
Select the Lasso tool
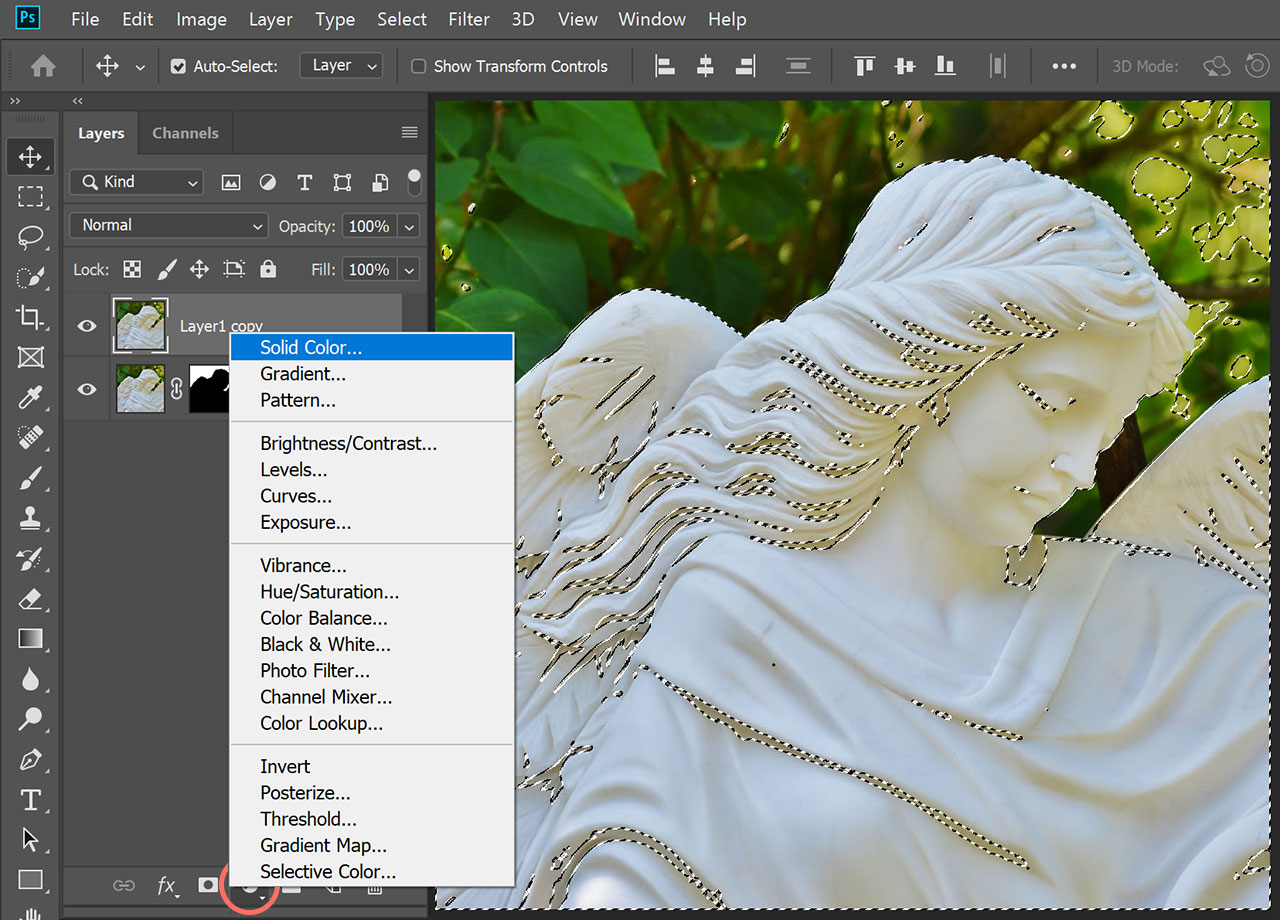[x=30, y=238]
